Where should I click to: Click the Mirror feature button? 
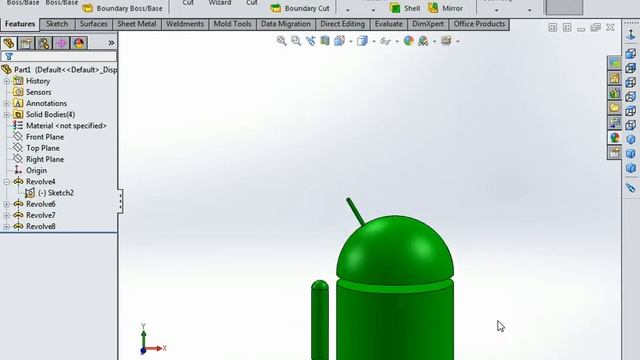click(445, 8)
